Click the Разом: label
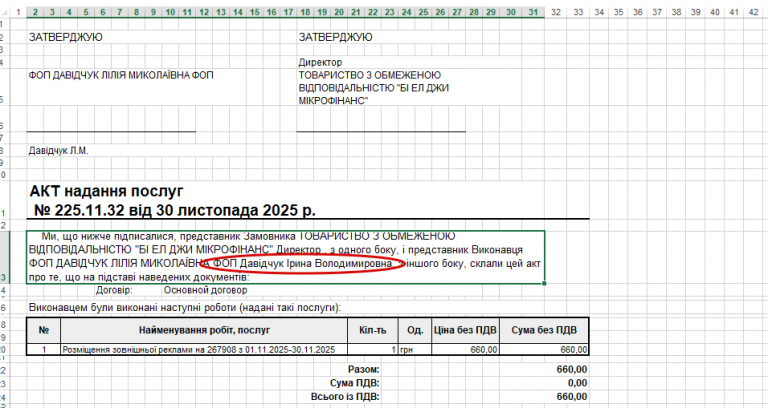768x408 pixels. (363, 369)
